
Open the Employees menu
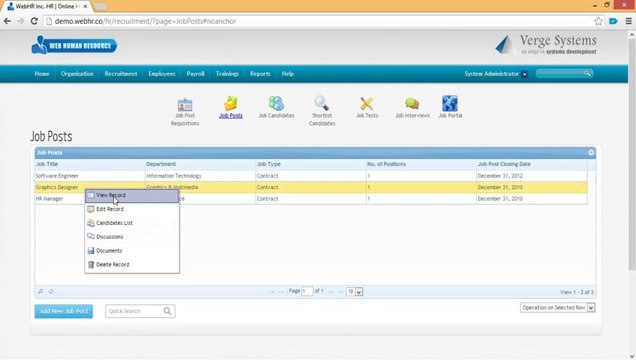162,74
